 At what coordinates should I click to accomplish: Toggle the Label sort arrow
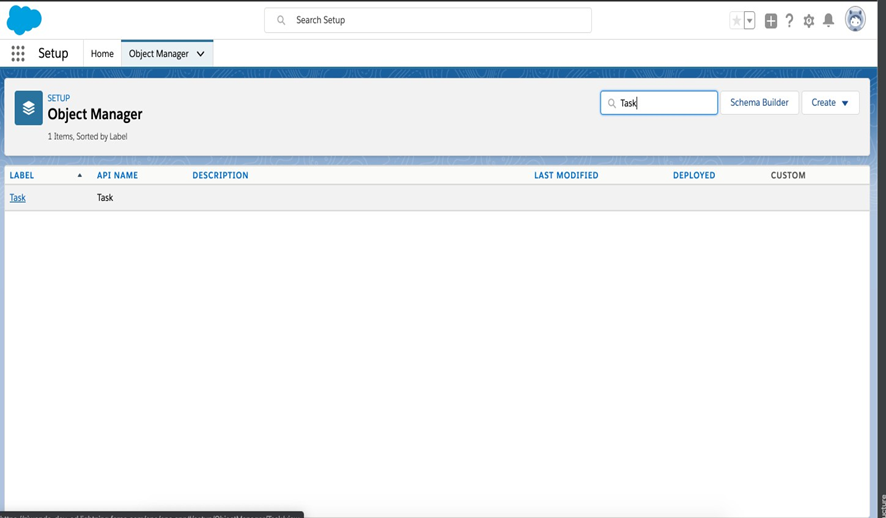(80, 176)
